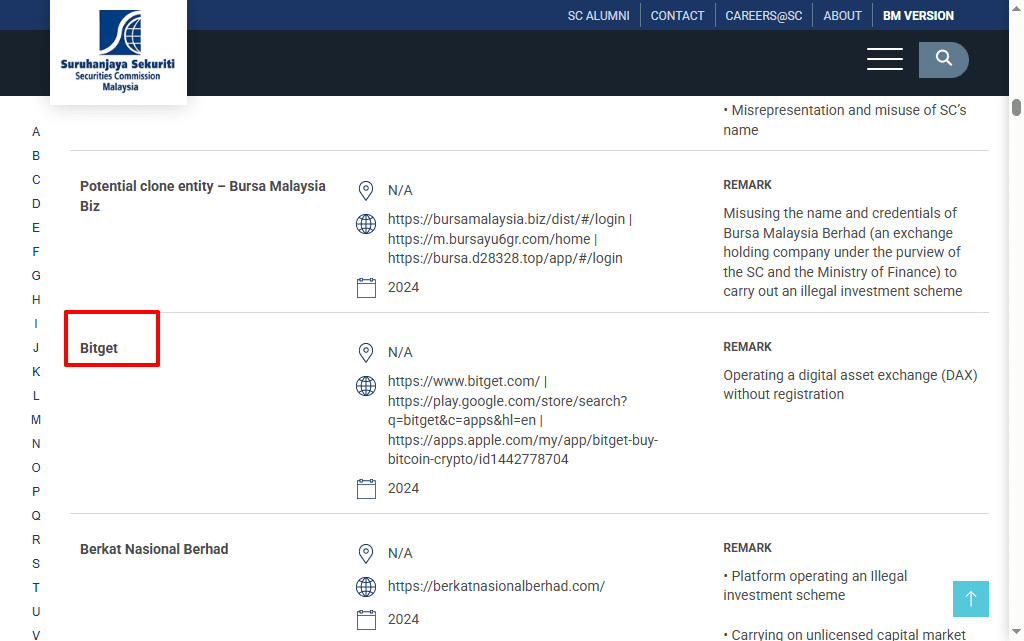Click globe icon for Berkat Nasional Berhad
Image resolution: width=1024 pixels, height=641 pixels.
pos(366,586)
